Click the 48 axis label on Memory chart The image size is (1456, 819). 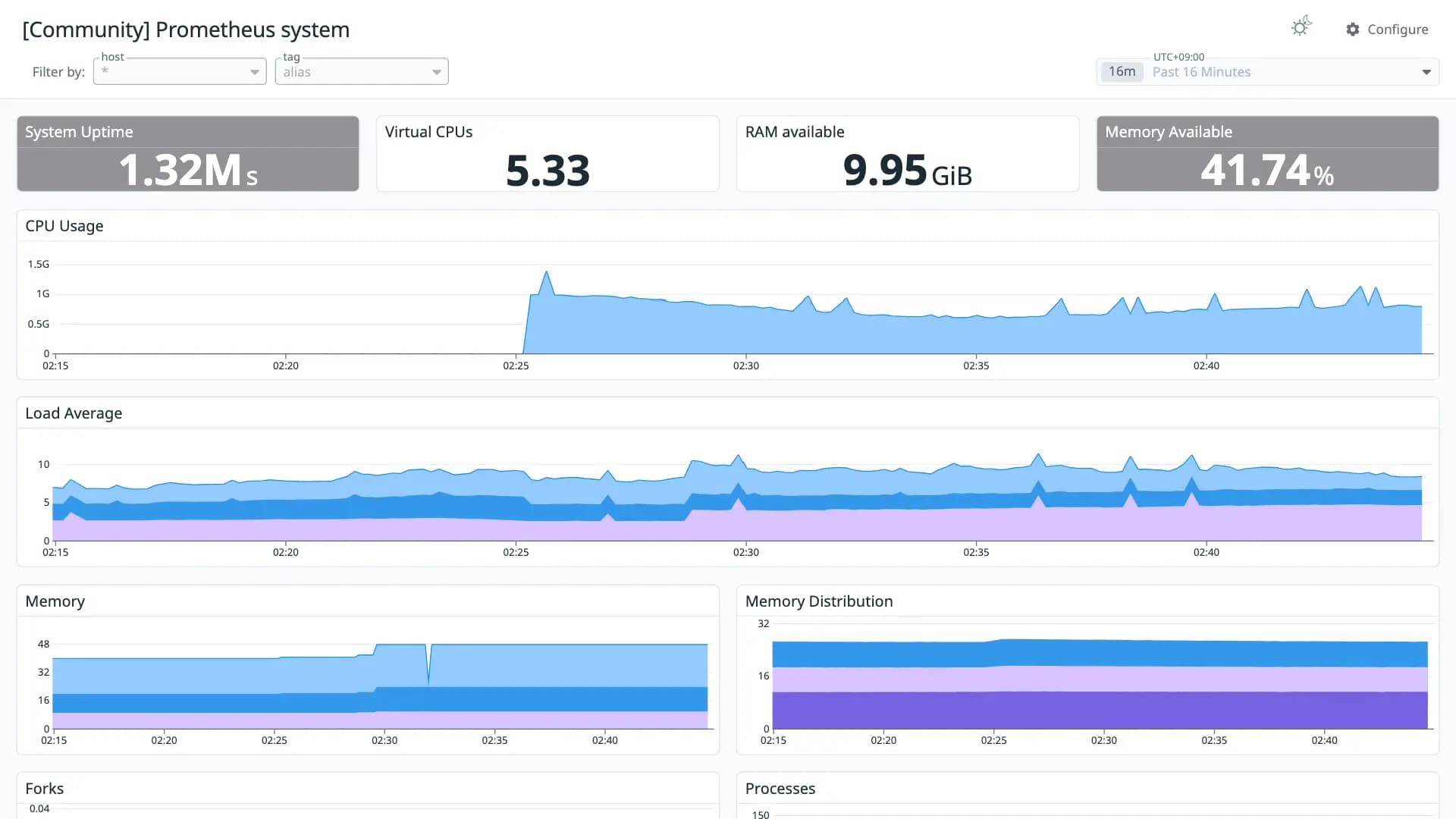click(x=44, y=645)
